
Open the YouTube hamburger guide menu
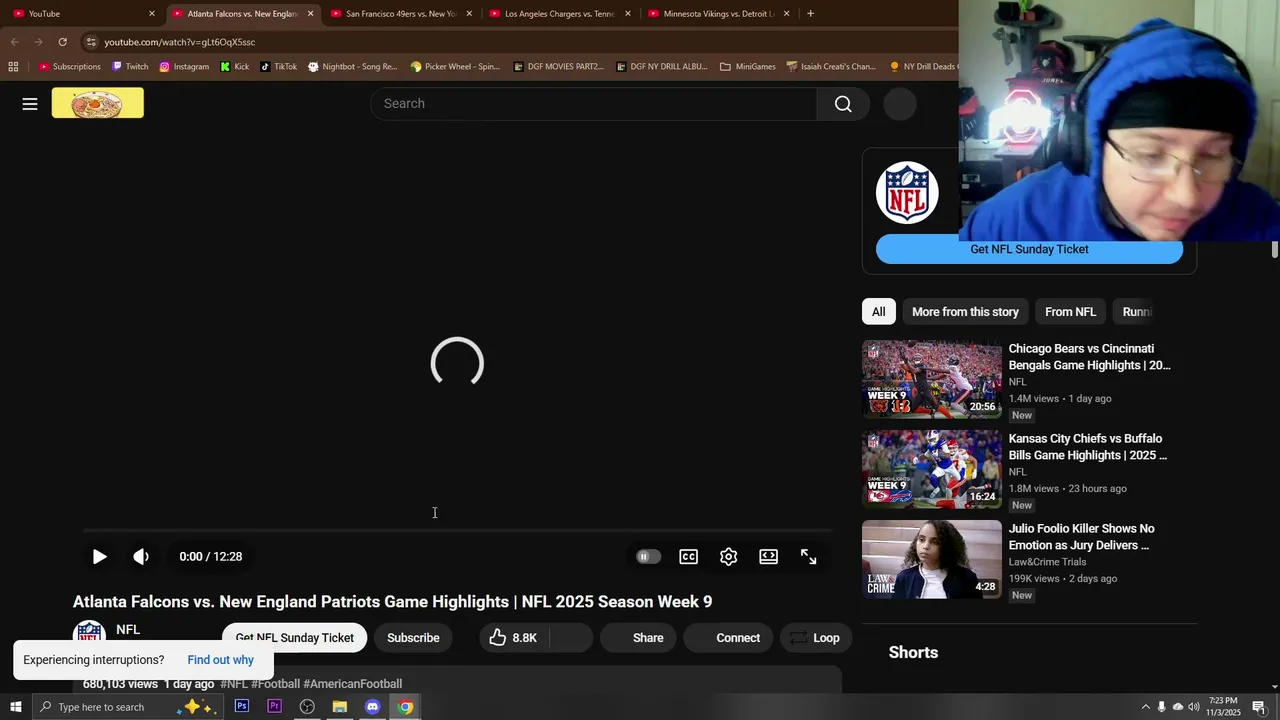click(30, 104)
